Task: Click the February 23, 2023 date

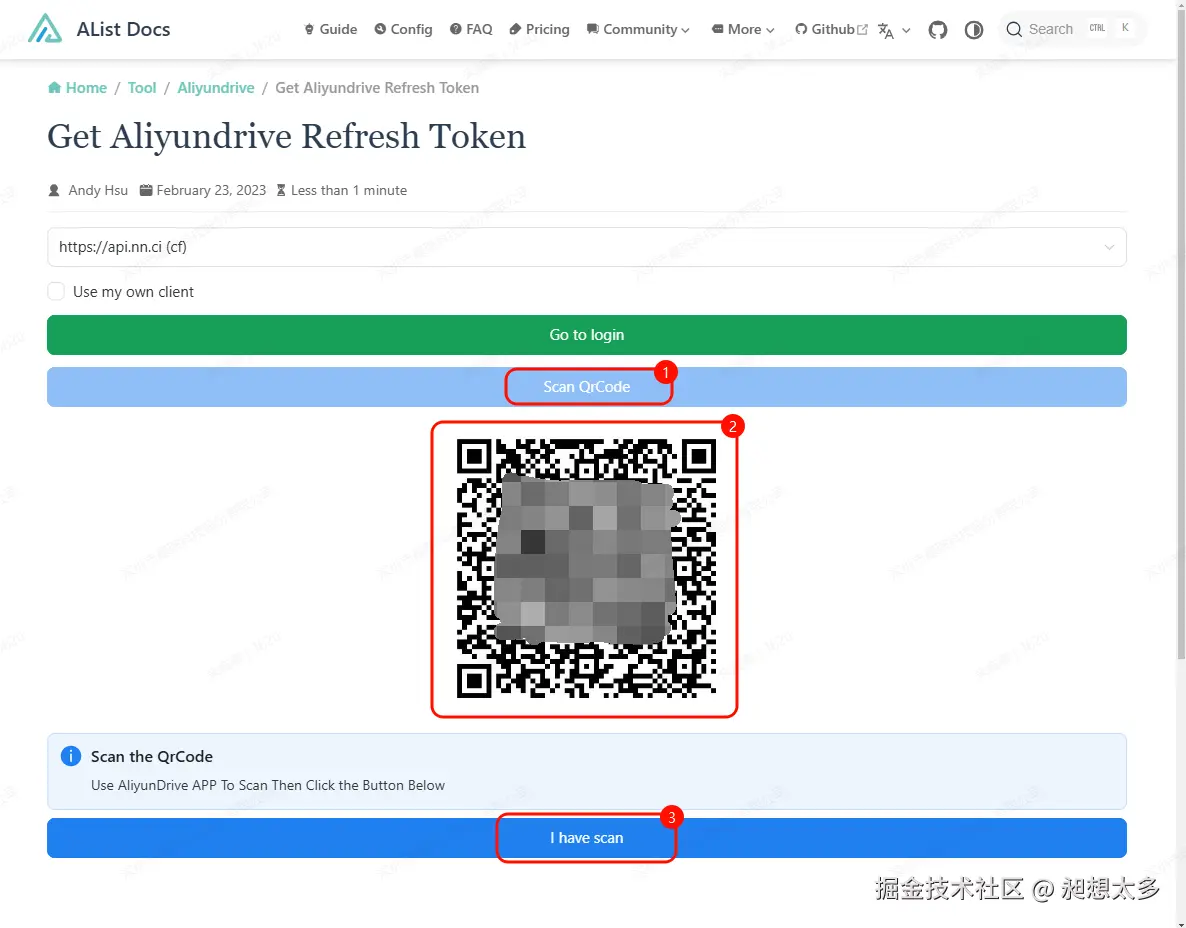Action: 211,191
